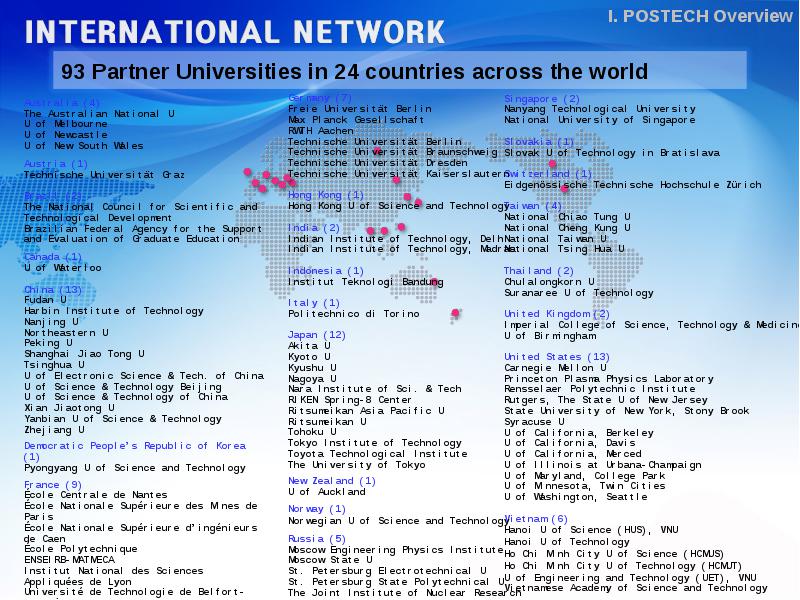The image size is (800, 600).
Task: Click "Technische Universität Graz" entry
Action: pyautogui.click(x=104, y=174)
